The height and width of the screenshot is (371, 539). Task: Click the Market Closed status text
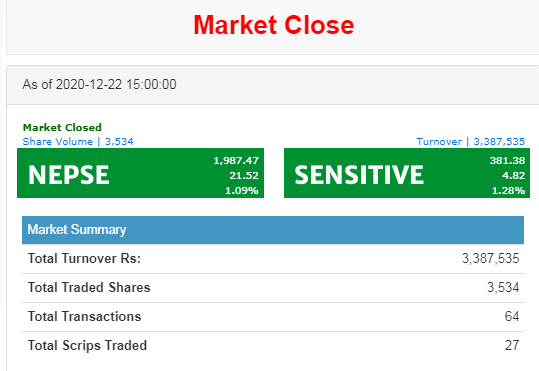coord(62,128)
